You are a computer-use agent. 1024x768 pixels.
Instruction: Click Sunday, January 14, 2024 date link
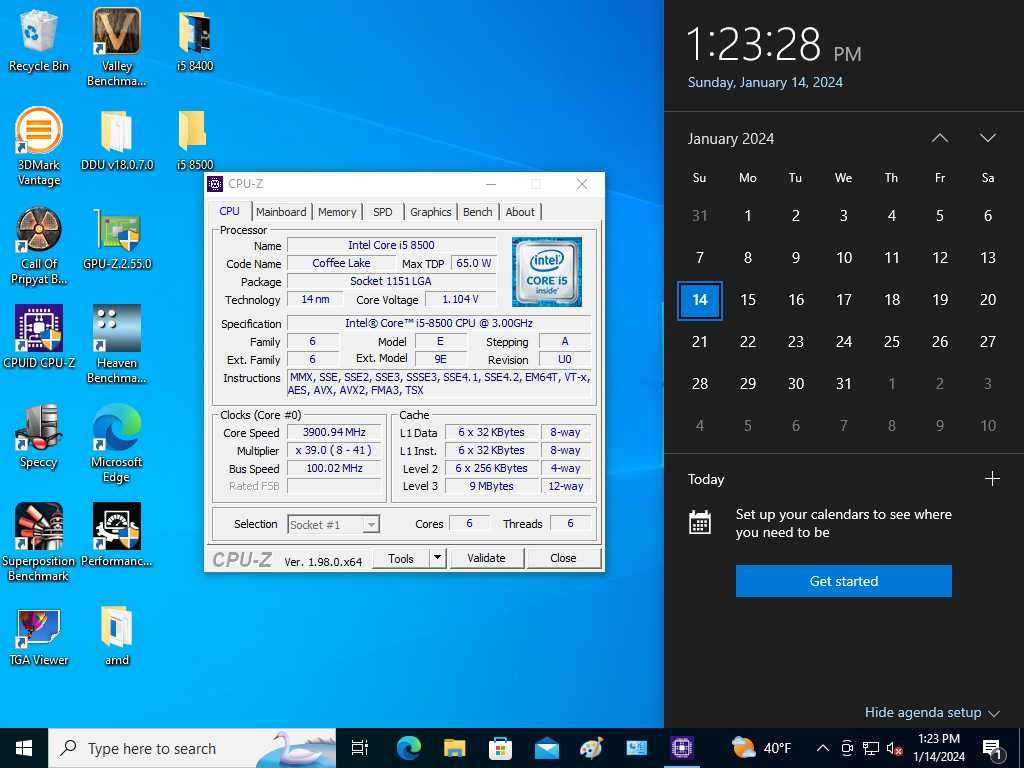[765, 82]
